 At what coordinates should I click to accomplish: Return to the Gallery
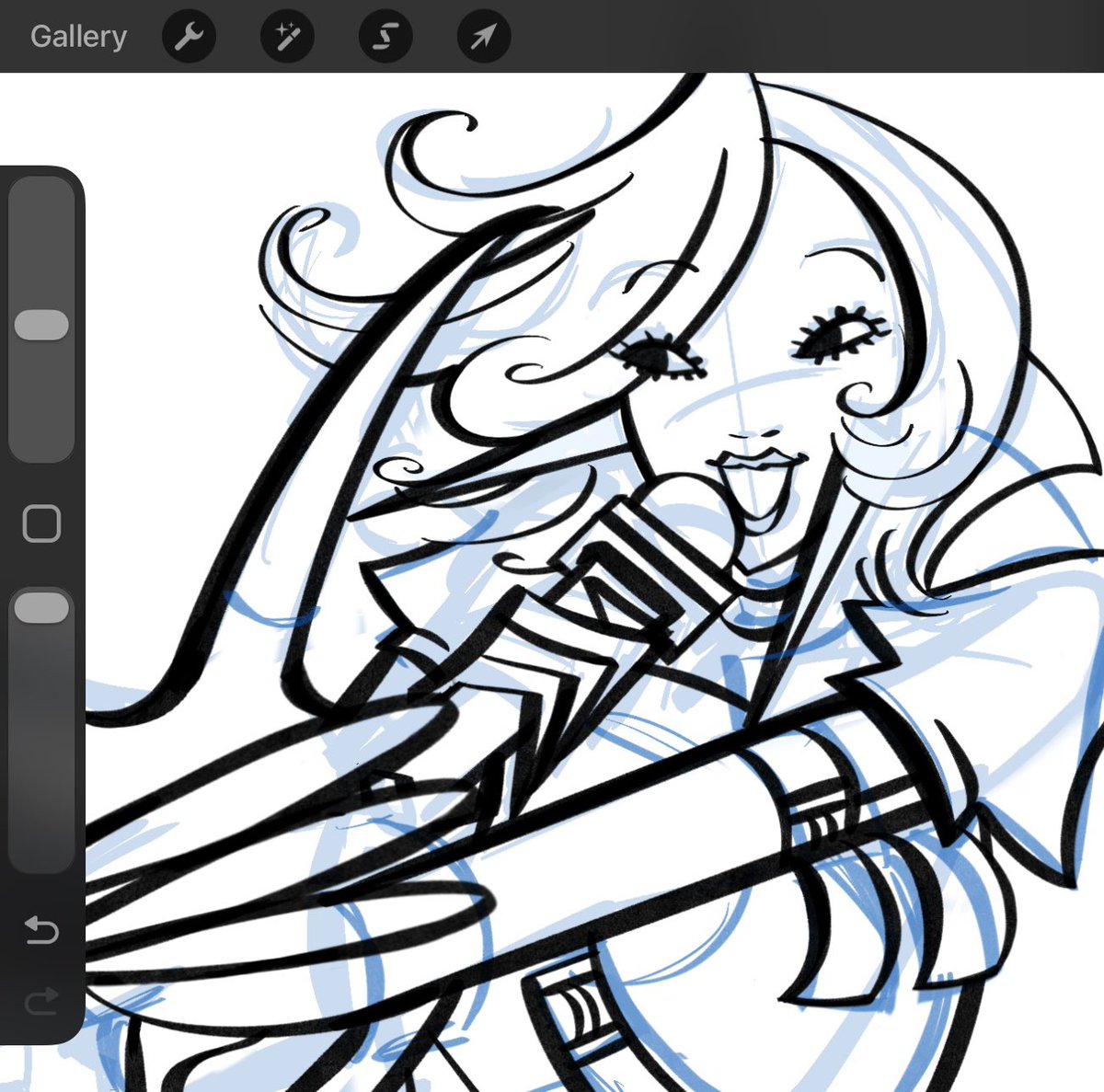(x=78, y=37)
